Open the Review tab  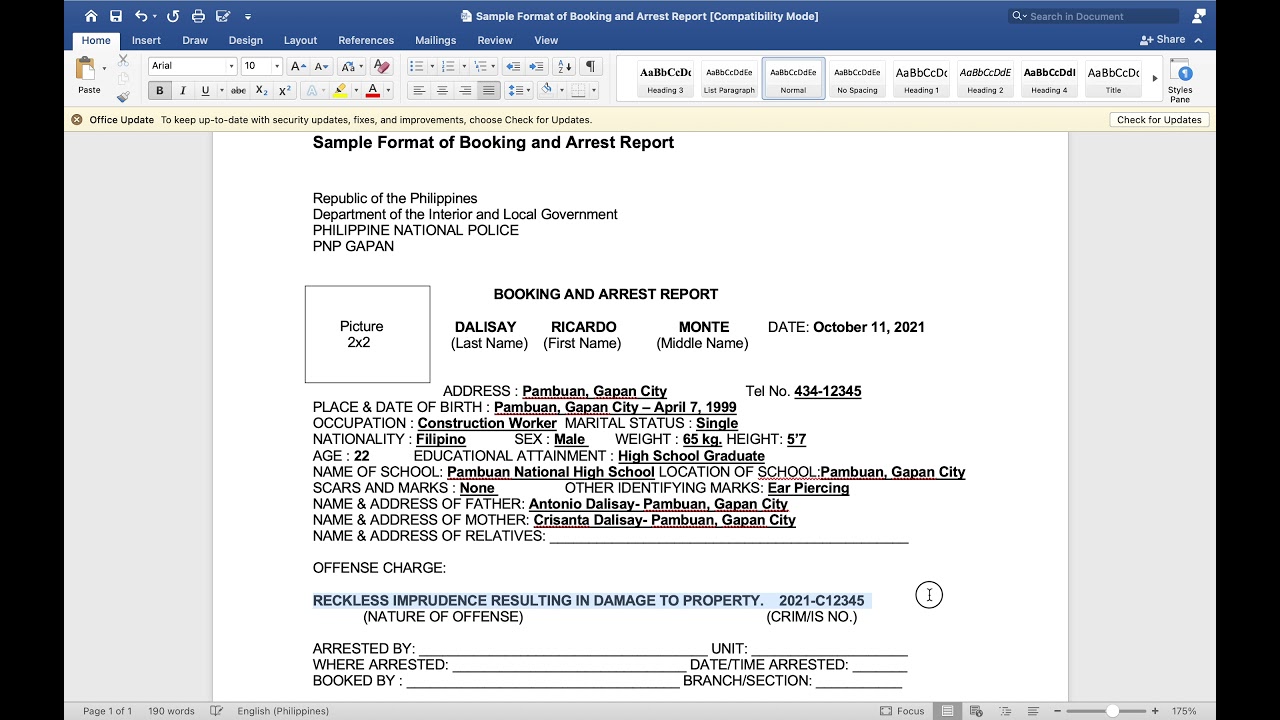click(x=494, y=40)
